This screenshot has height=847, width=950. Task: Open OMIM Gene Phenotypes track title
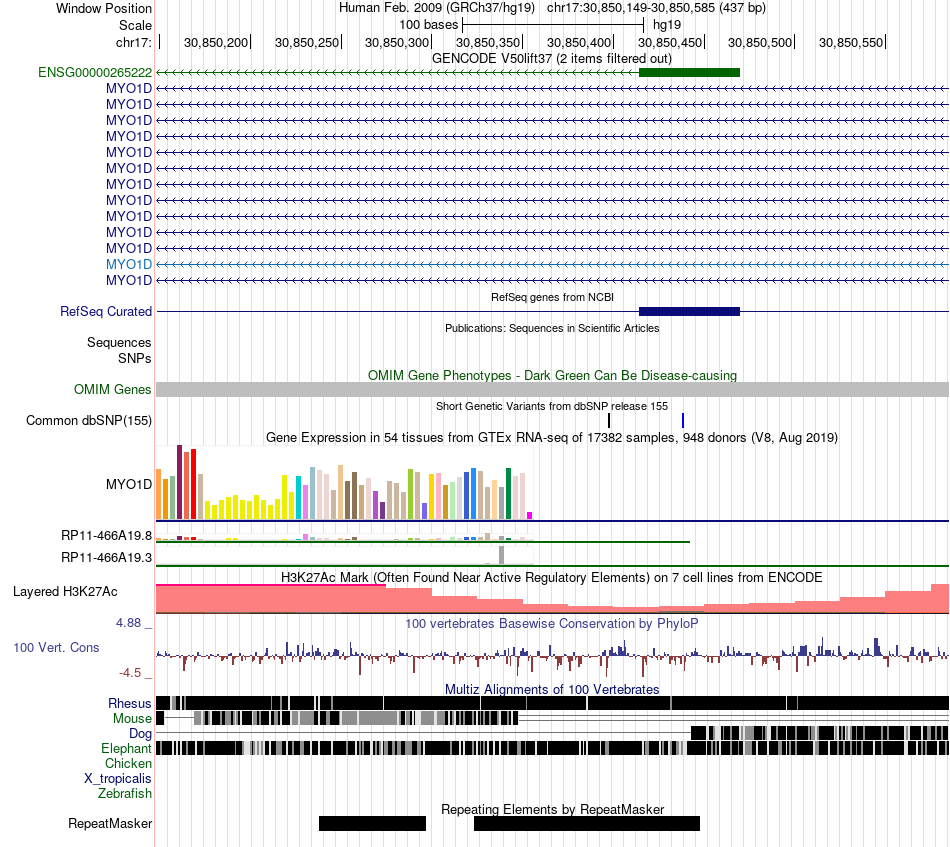point(552,376)
